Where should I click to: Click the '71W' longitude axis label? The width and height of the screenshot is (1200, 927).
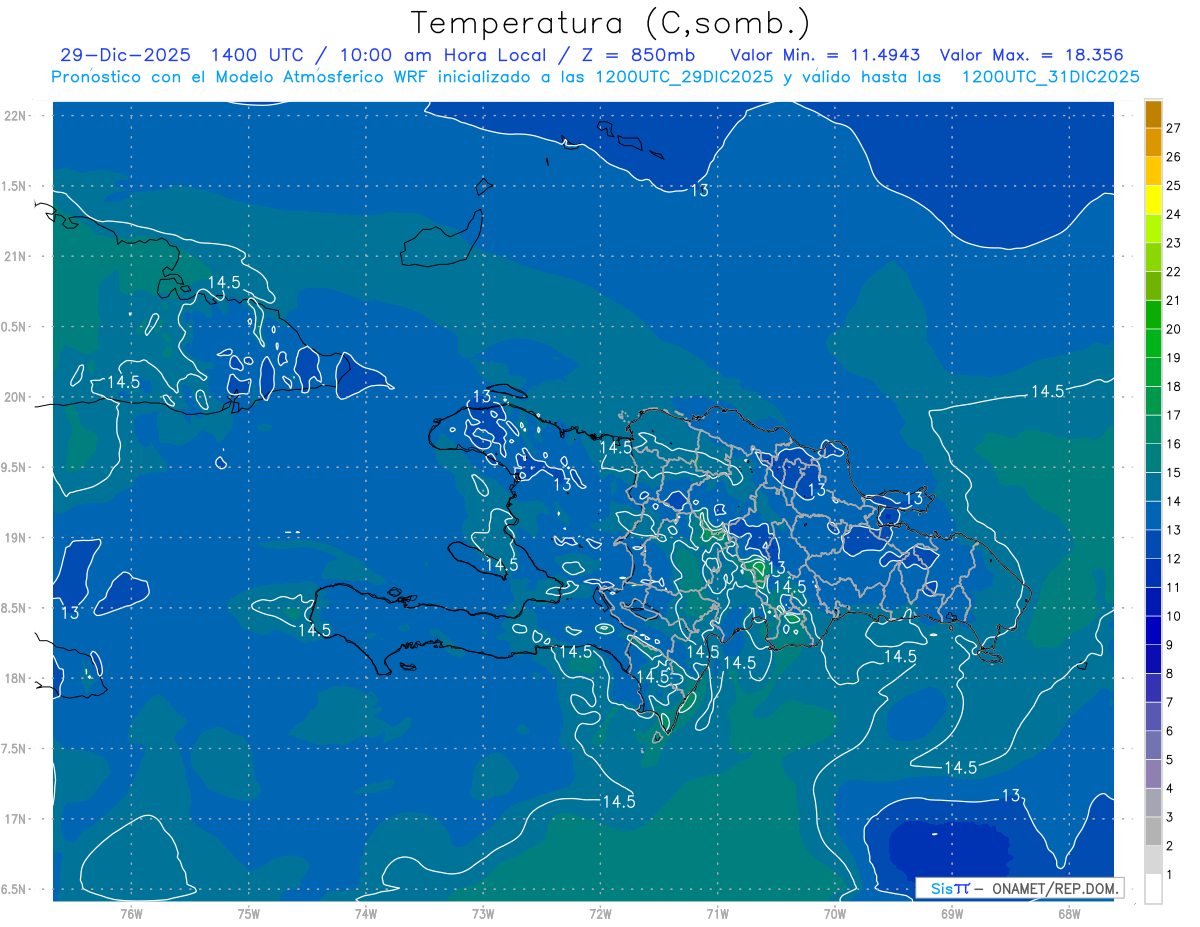[x=717, y=913]
